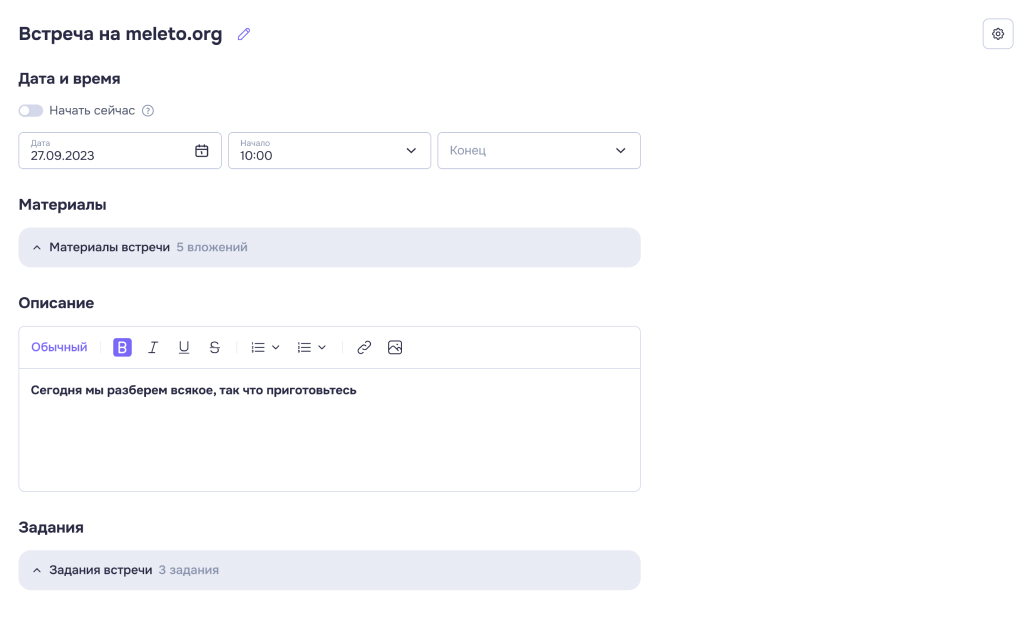The image size is (1032, 644).
Task: Open settings via the gear icon
Action: pos(998,34)
